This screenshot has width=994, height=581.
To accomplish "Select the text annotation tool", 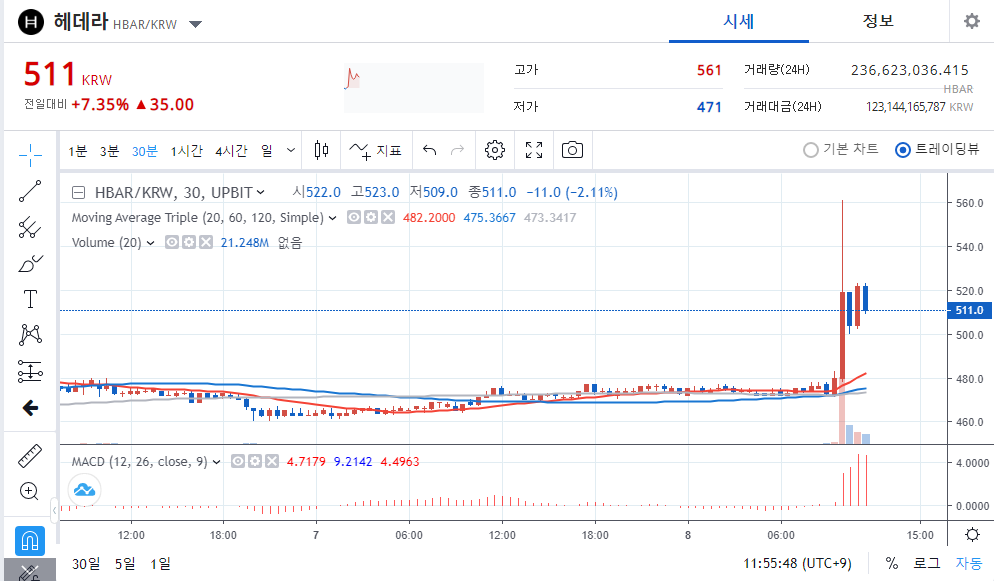I will [x=30, y=299].
